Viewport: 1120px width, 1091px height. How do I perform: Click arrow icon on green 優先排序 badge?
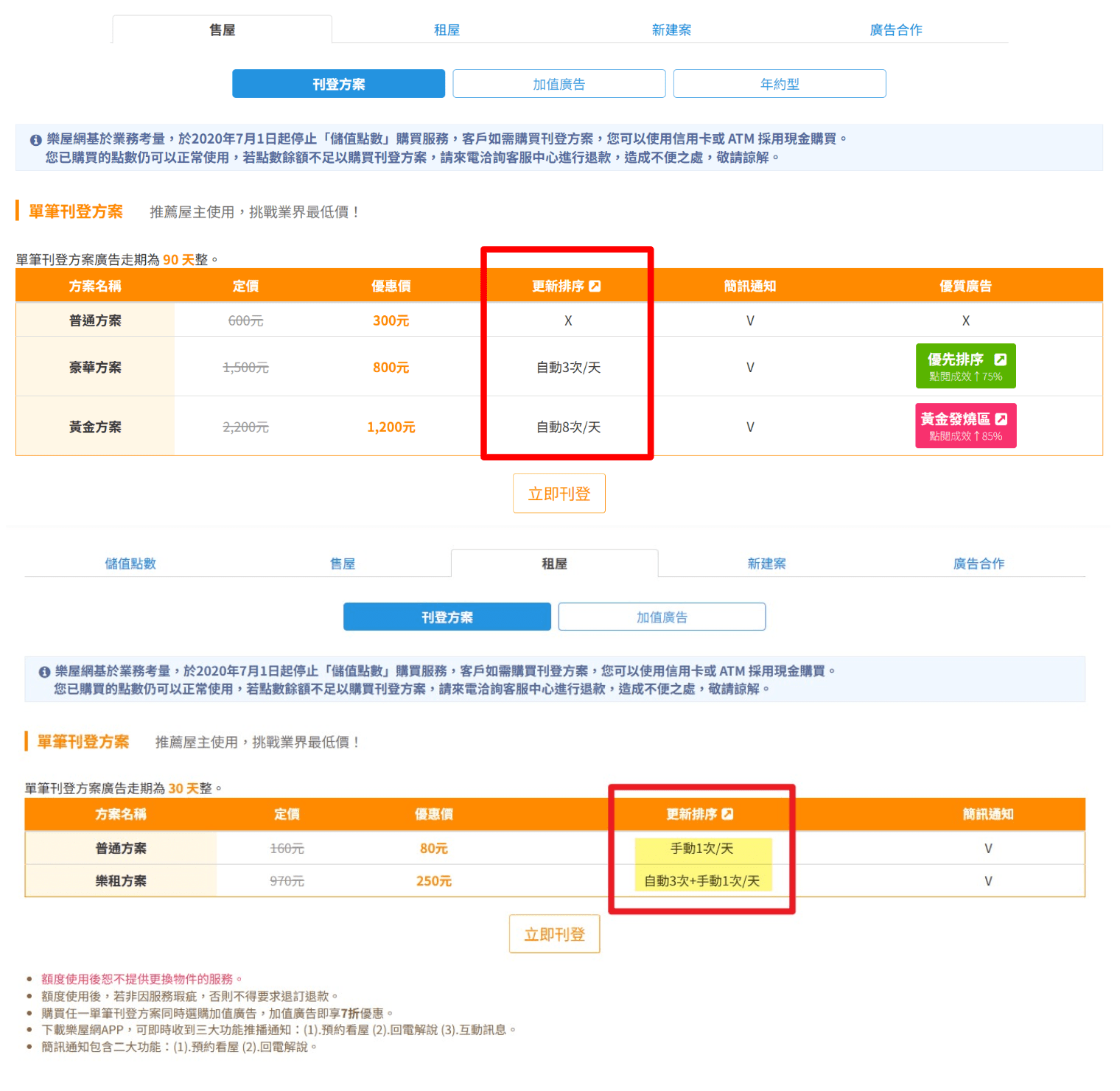coord(1000,359)
